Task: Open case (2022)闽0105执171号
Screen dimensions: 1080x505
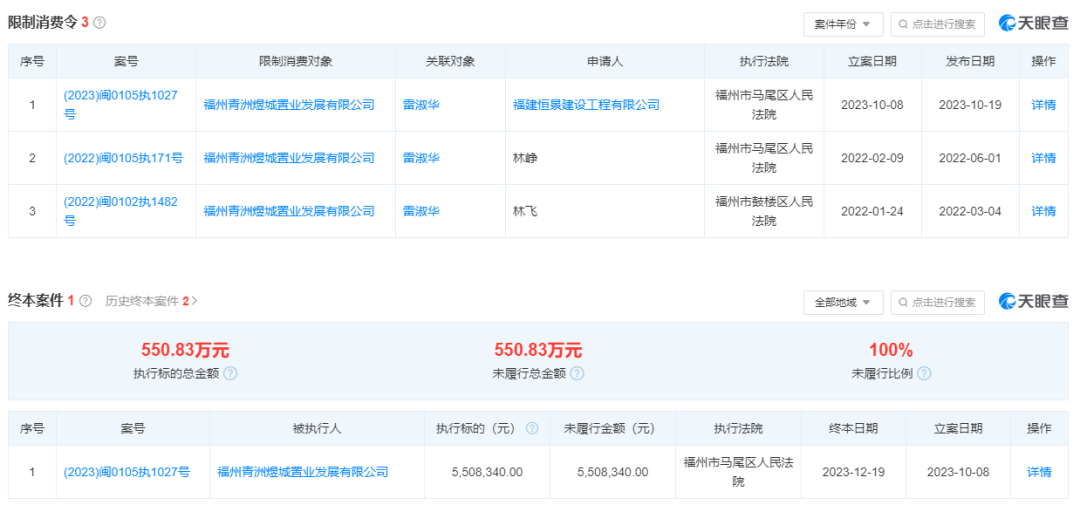Action: pyautogui.click(x=123, y=158)
